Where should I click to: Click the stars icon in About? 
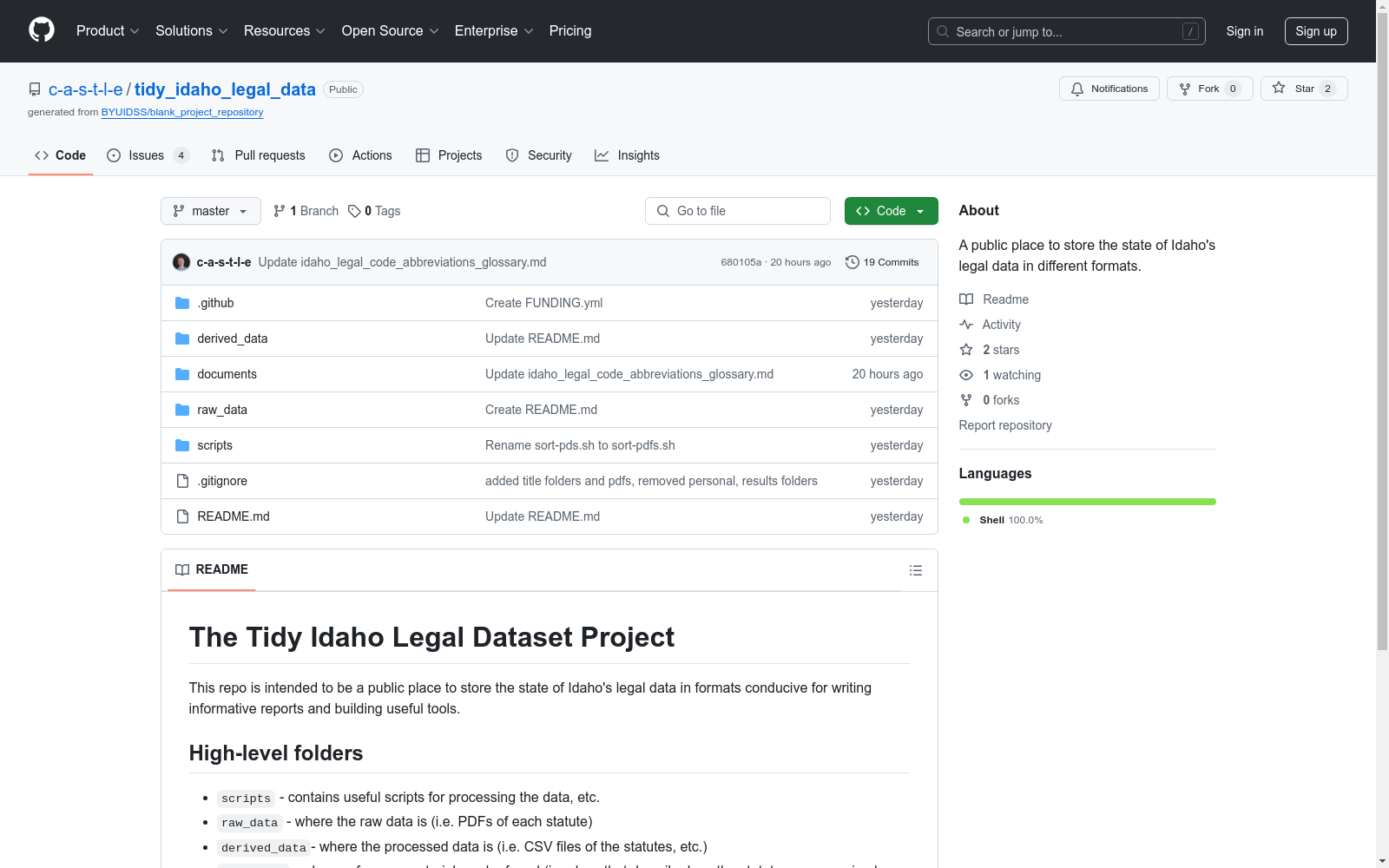click(966, 350)
